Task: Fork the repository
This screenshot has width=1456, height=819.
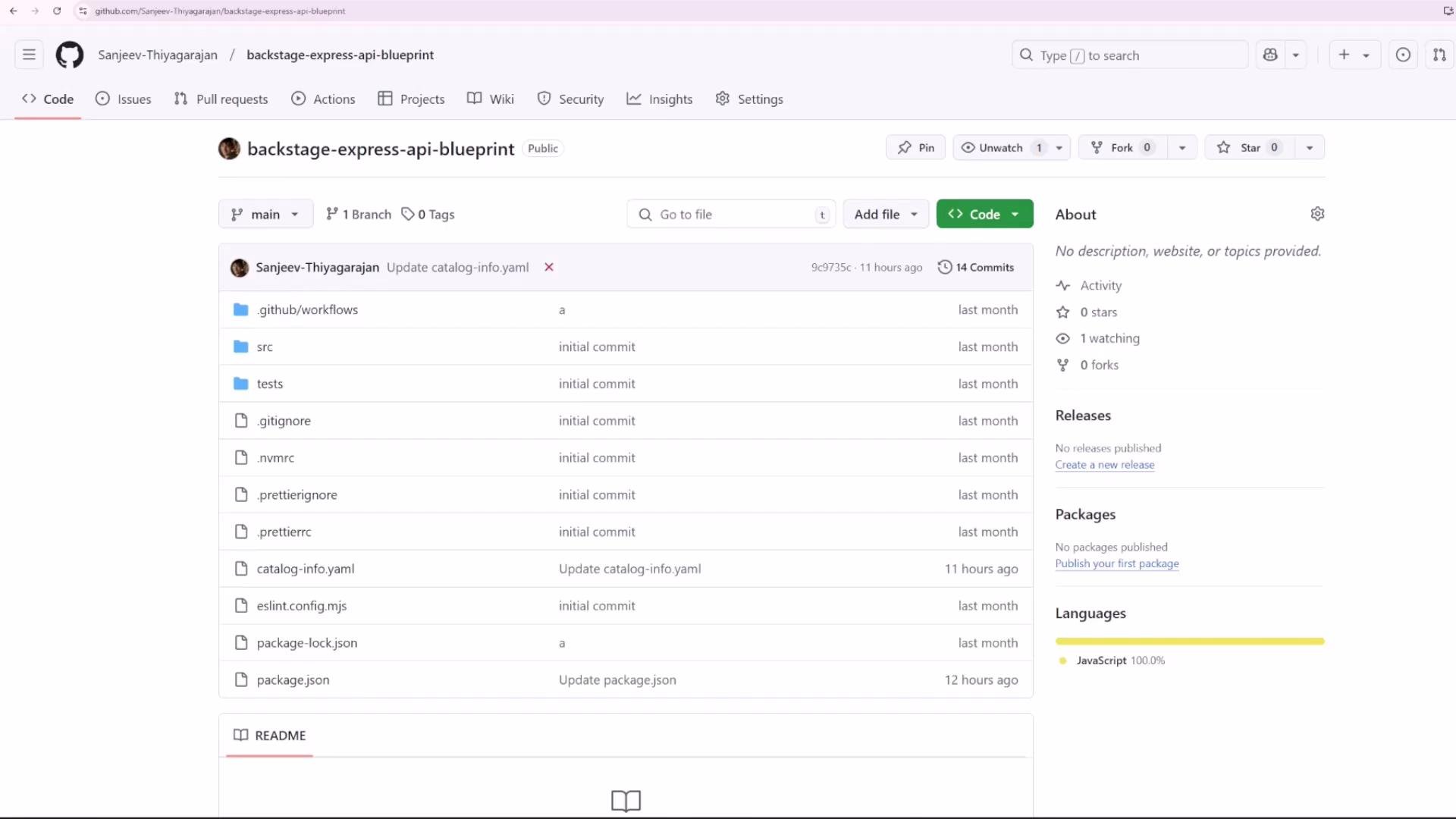Action: point(1122,147)
